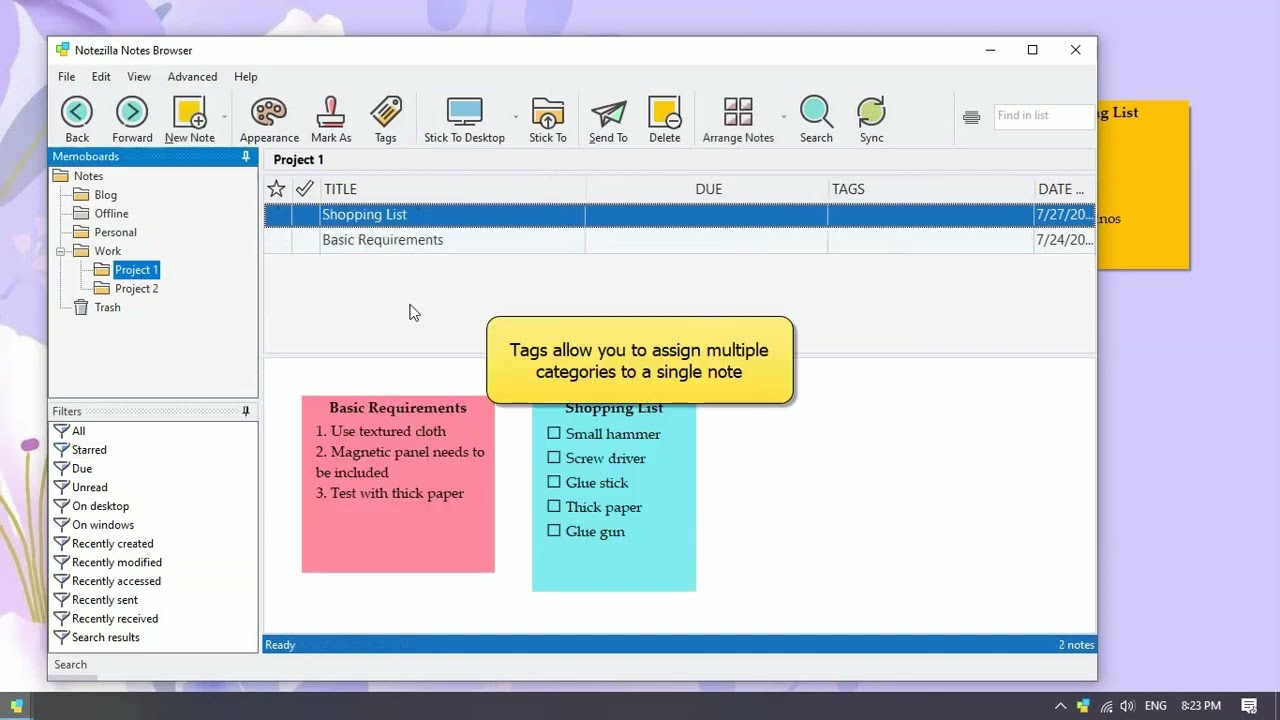Open the Appearance palette tool
1280x720 pixels.
click(269, 120)
